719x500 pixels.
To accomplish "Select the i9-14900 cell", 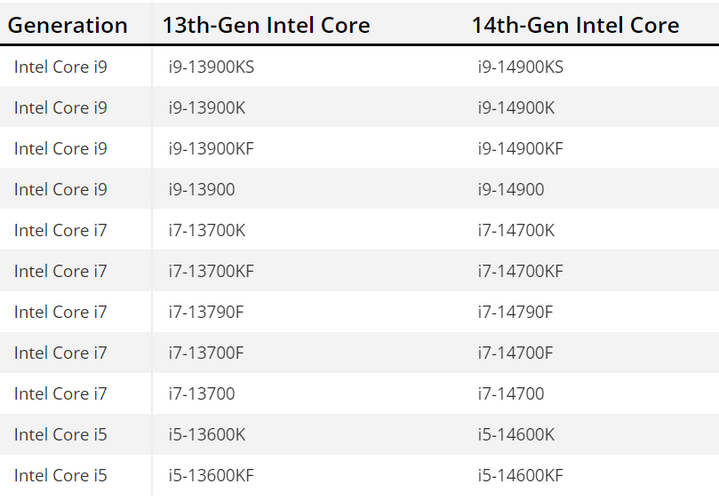I will coord(511,190).
